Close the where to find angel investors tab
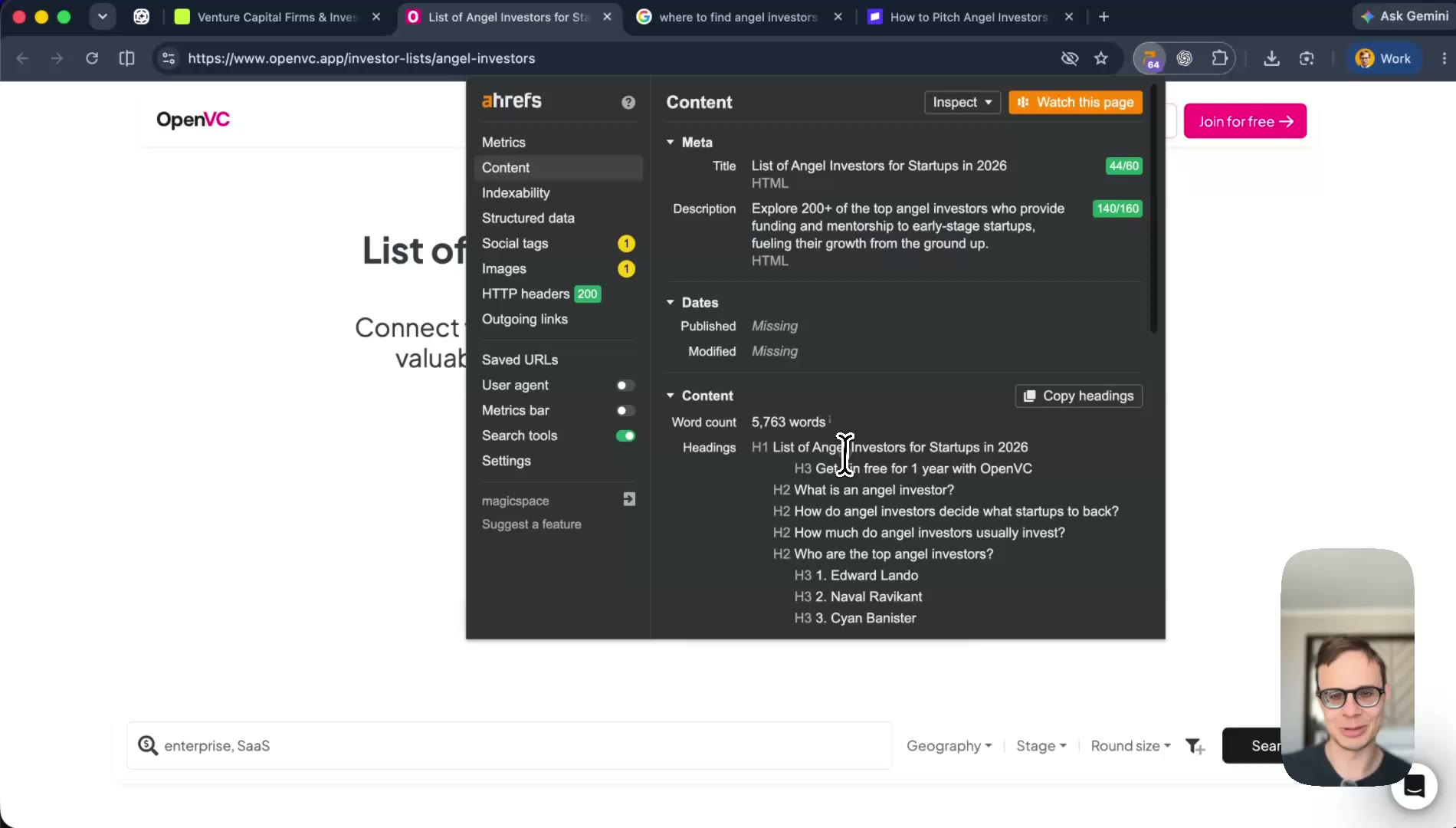The image size is (1456, 828). 838,17
